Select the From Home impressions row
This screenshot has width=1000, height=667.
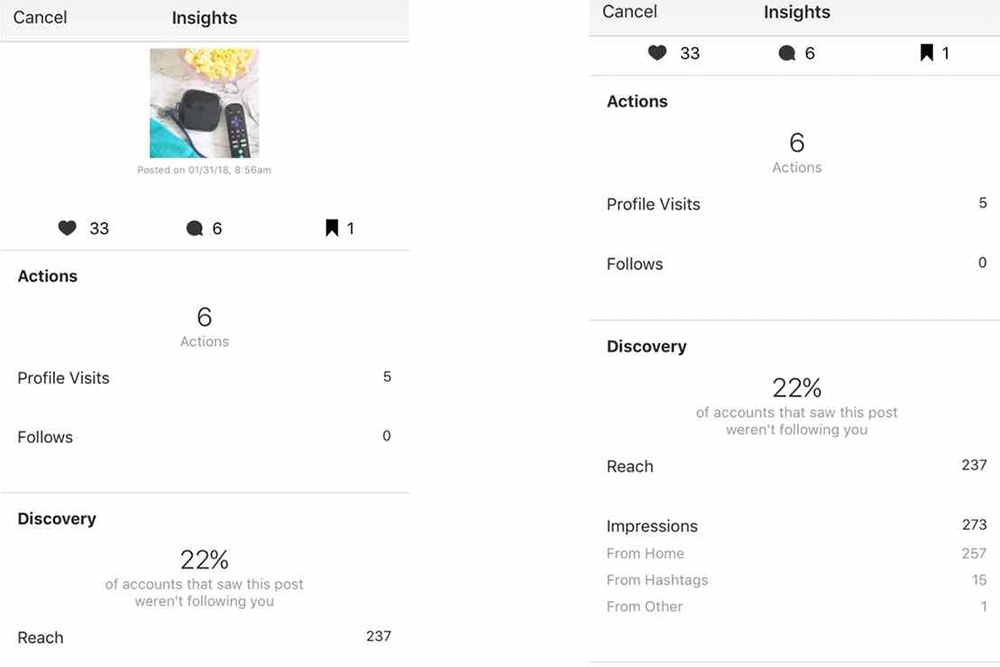[x=797, y=553]
